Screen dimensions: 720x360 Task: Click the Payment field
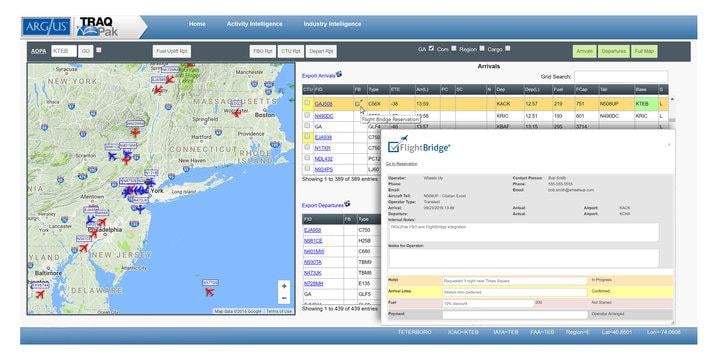(515, 315)
